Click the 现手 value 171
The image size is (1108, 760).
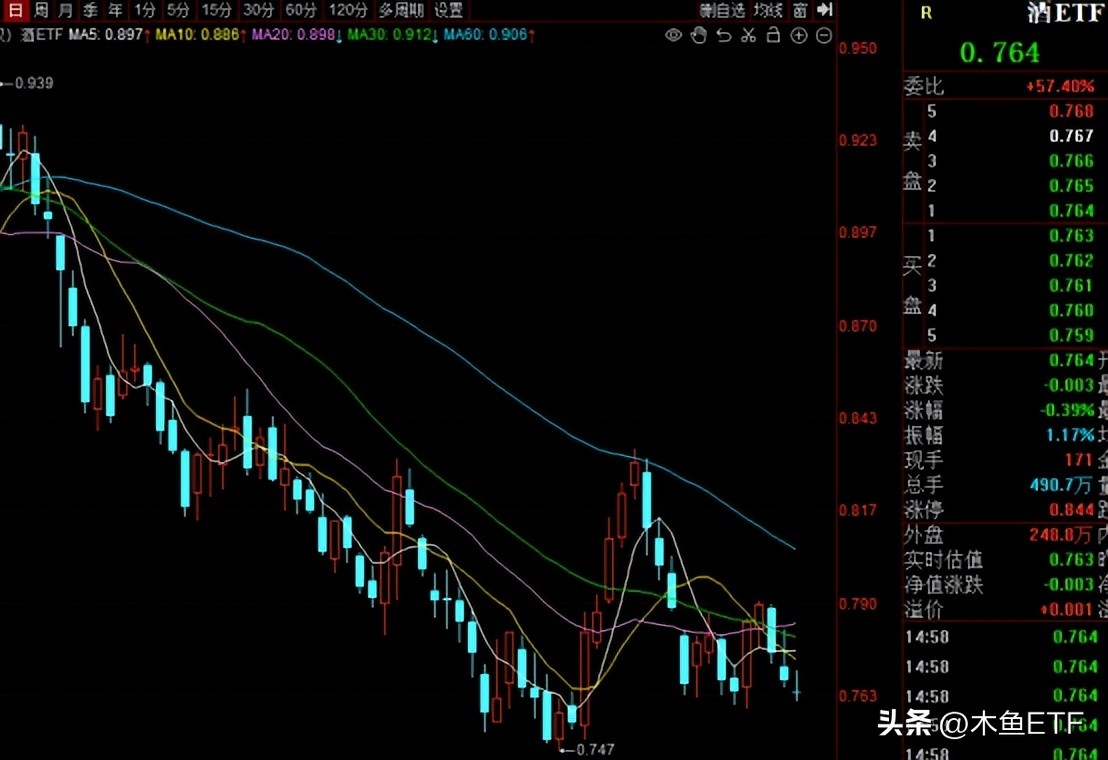[x=1079, y=460]
